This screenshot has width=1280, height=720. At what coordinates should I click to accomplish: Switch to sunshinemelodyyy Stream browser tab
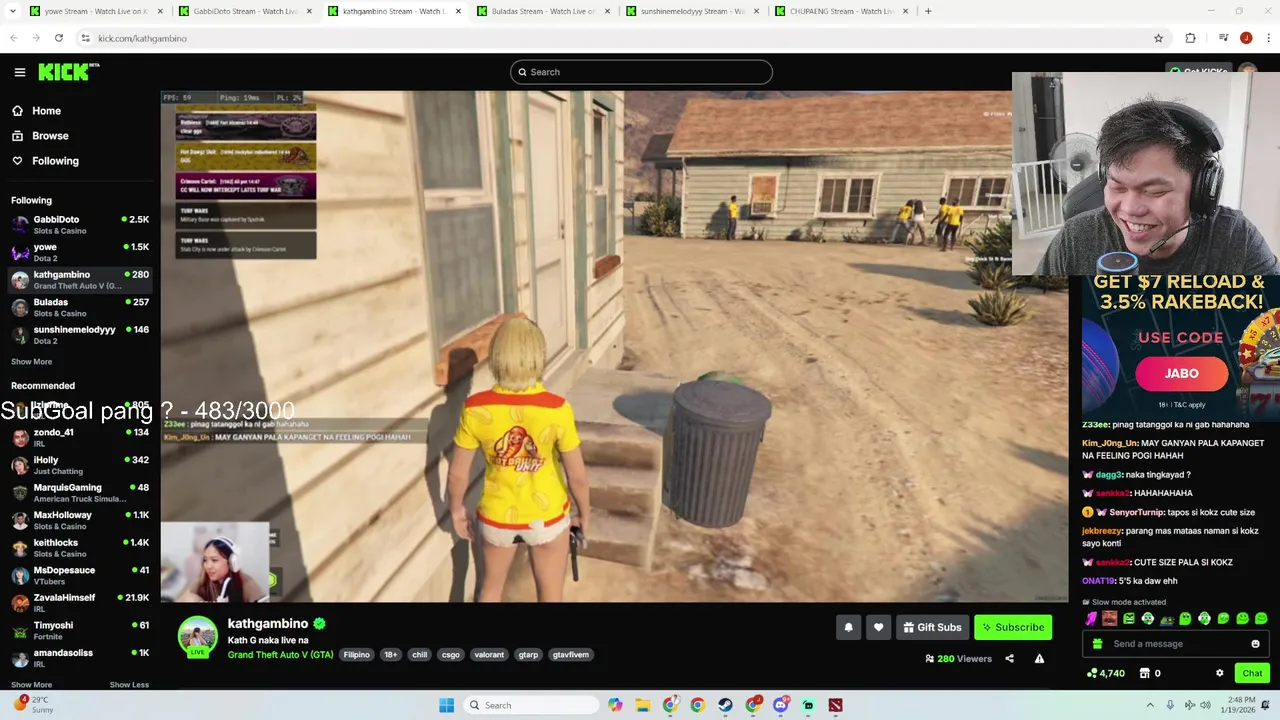[x=693, y=11]
